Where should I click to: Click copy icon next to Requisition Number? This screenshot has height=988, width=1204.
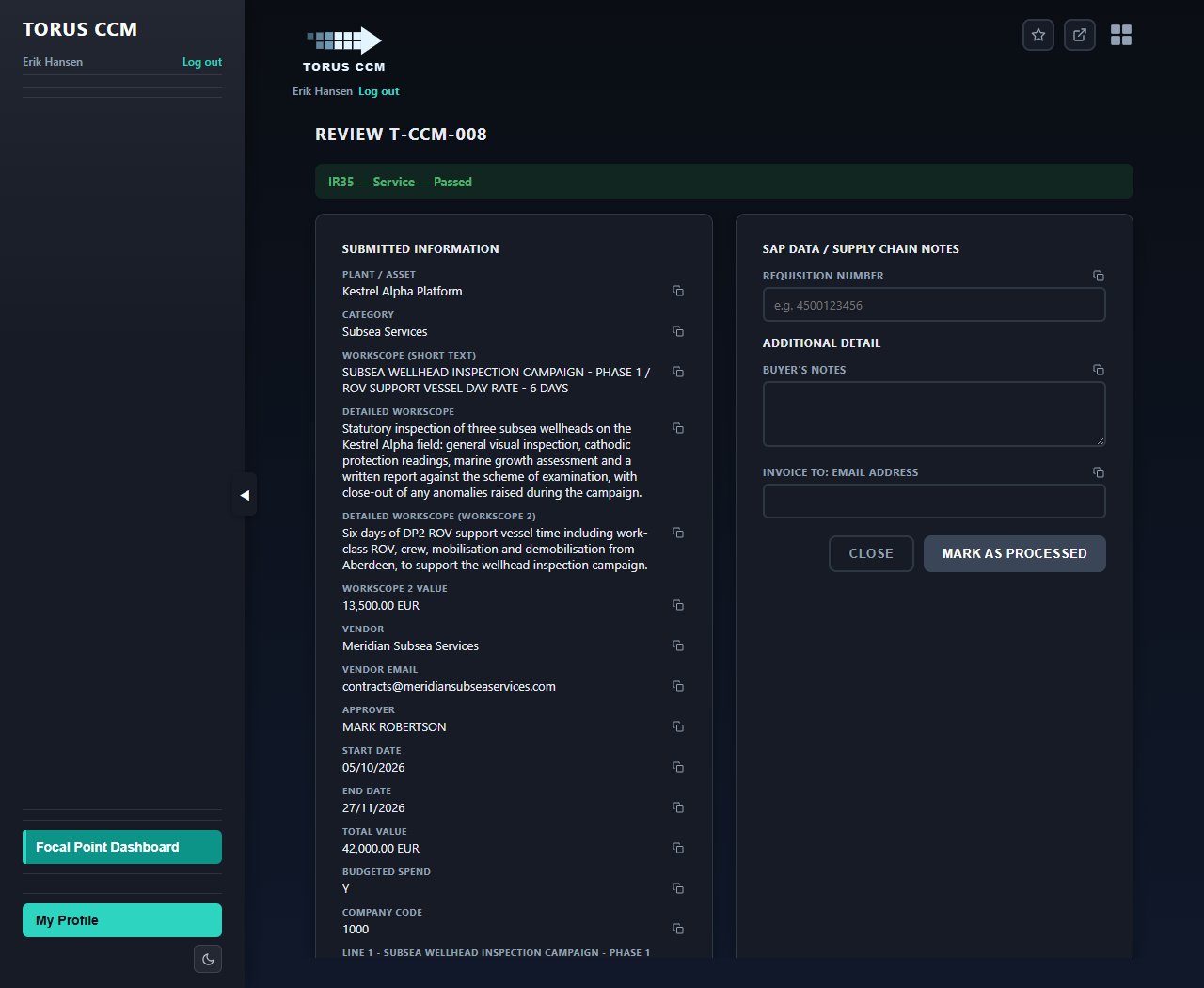tap(1098, 276)
